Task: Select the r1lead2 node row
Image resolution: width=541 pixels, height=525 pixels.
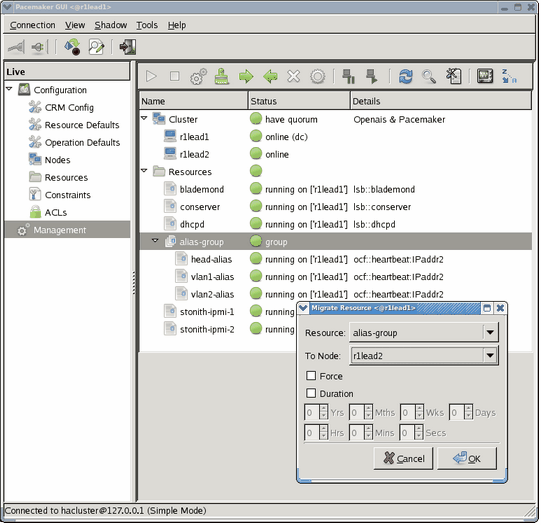Action: [x=335, y=155]
